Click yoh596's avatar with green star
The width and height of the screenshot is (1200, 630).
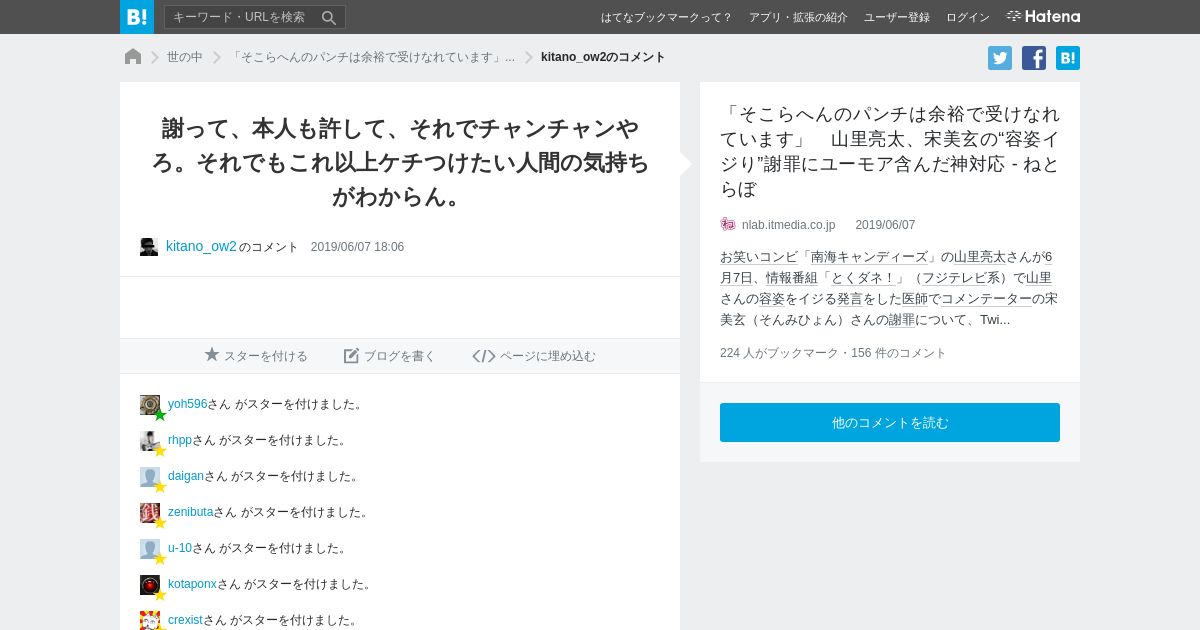click(x=150, y=405)
